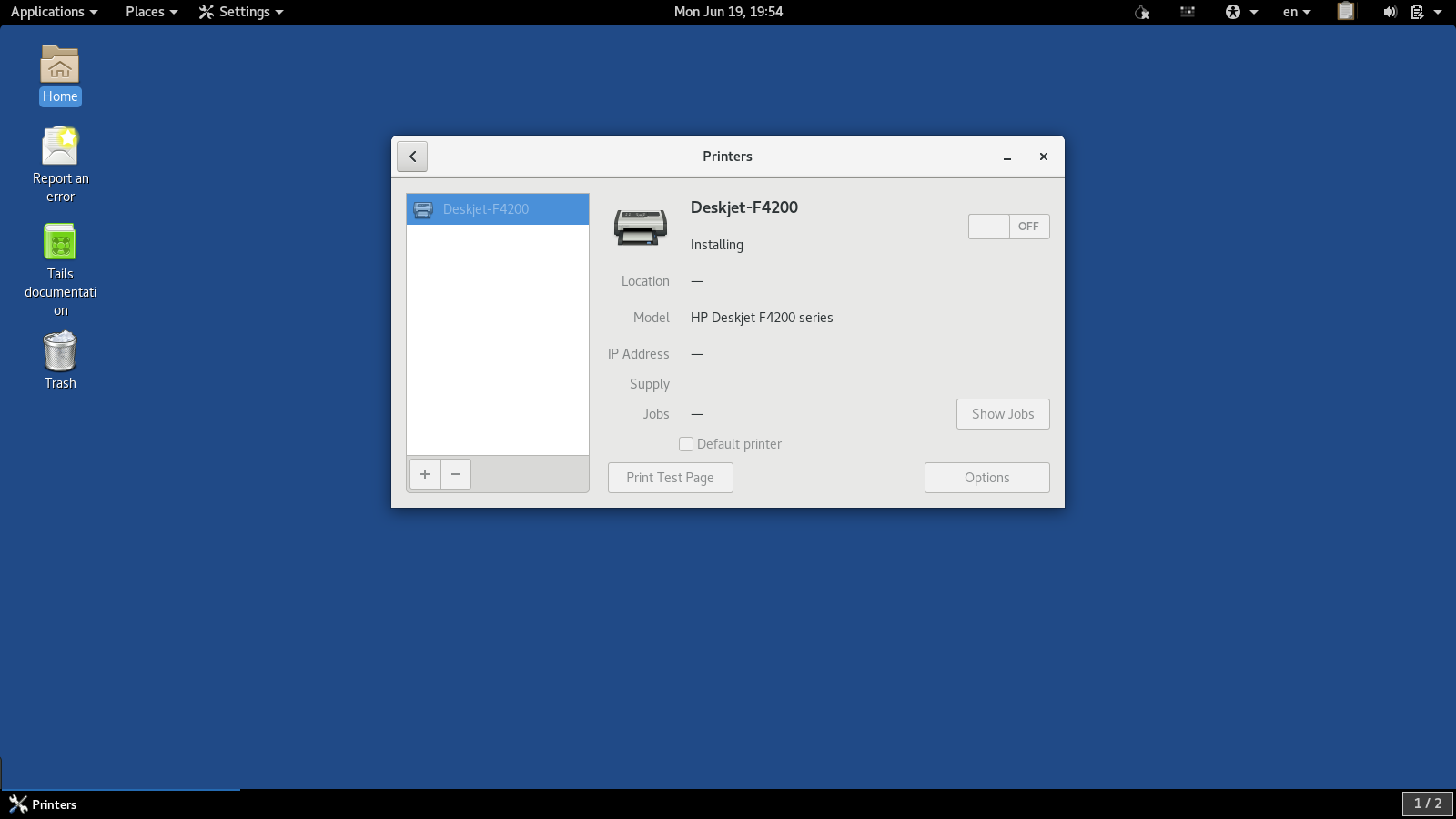Open the en keyboard layout menu
1456x819 pixels.
tap(1297, 12)
